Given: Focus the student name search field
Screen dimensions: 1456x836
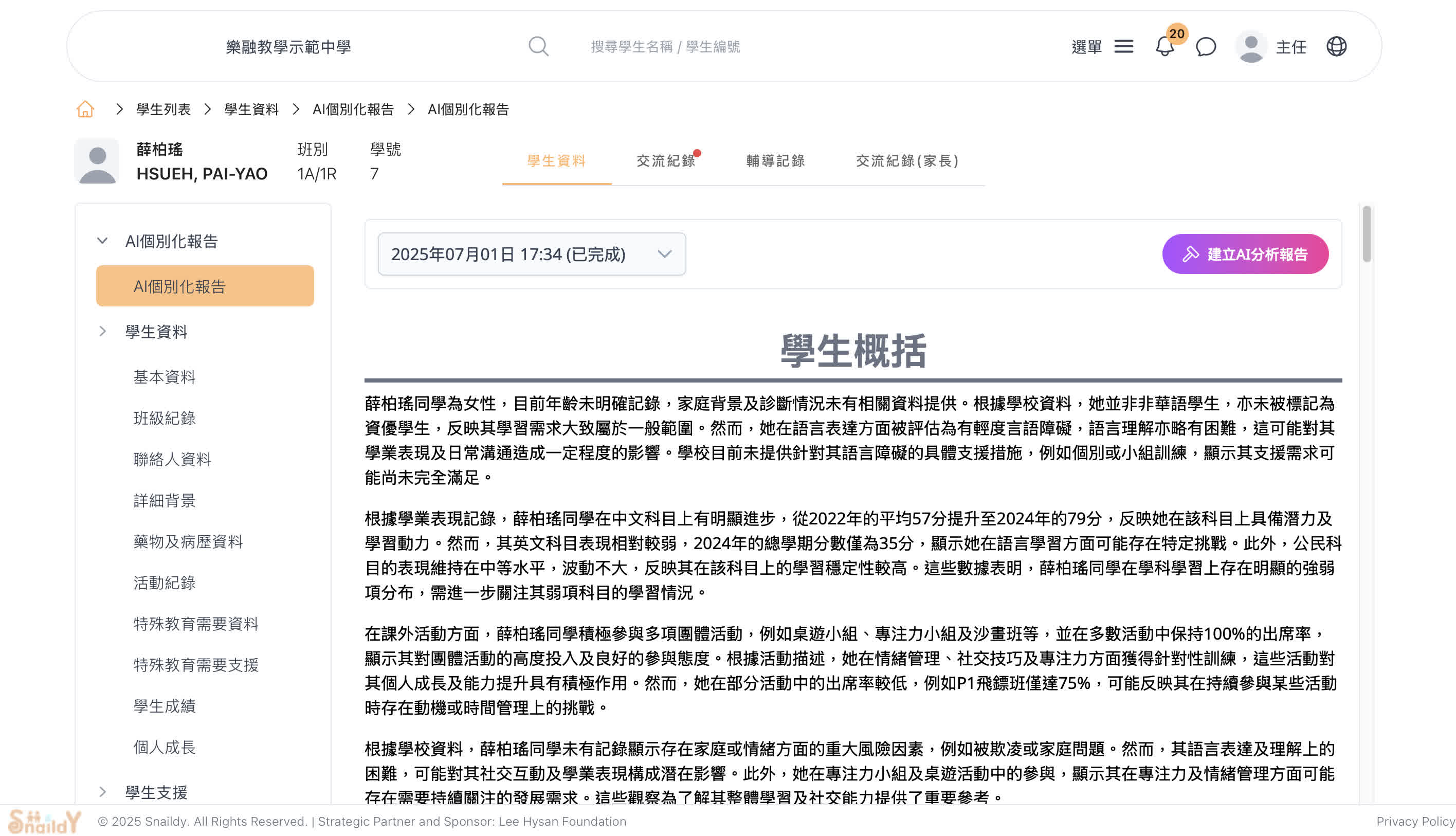Looking at the screenshot, I should click(665, 46).
